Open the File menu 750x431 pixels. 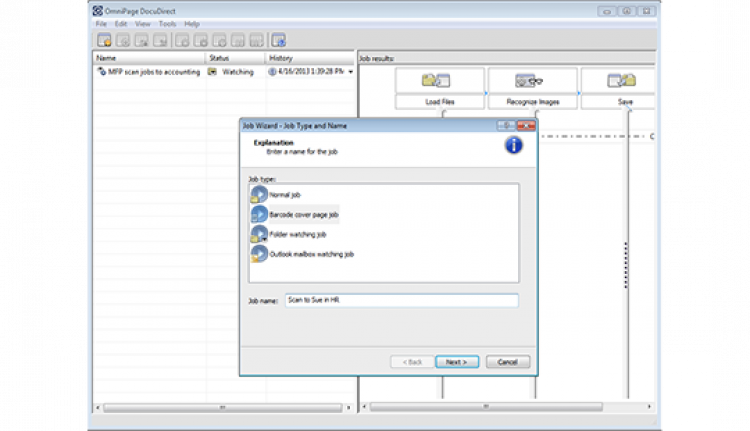[101, 24]
